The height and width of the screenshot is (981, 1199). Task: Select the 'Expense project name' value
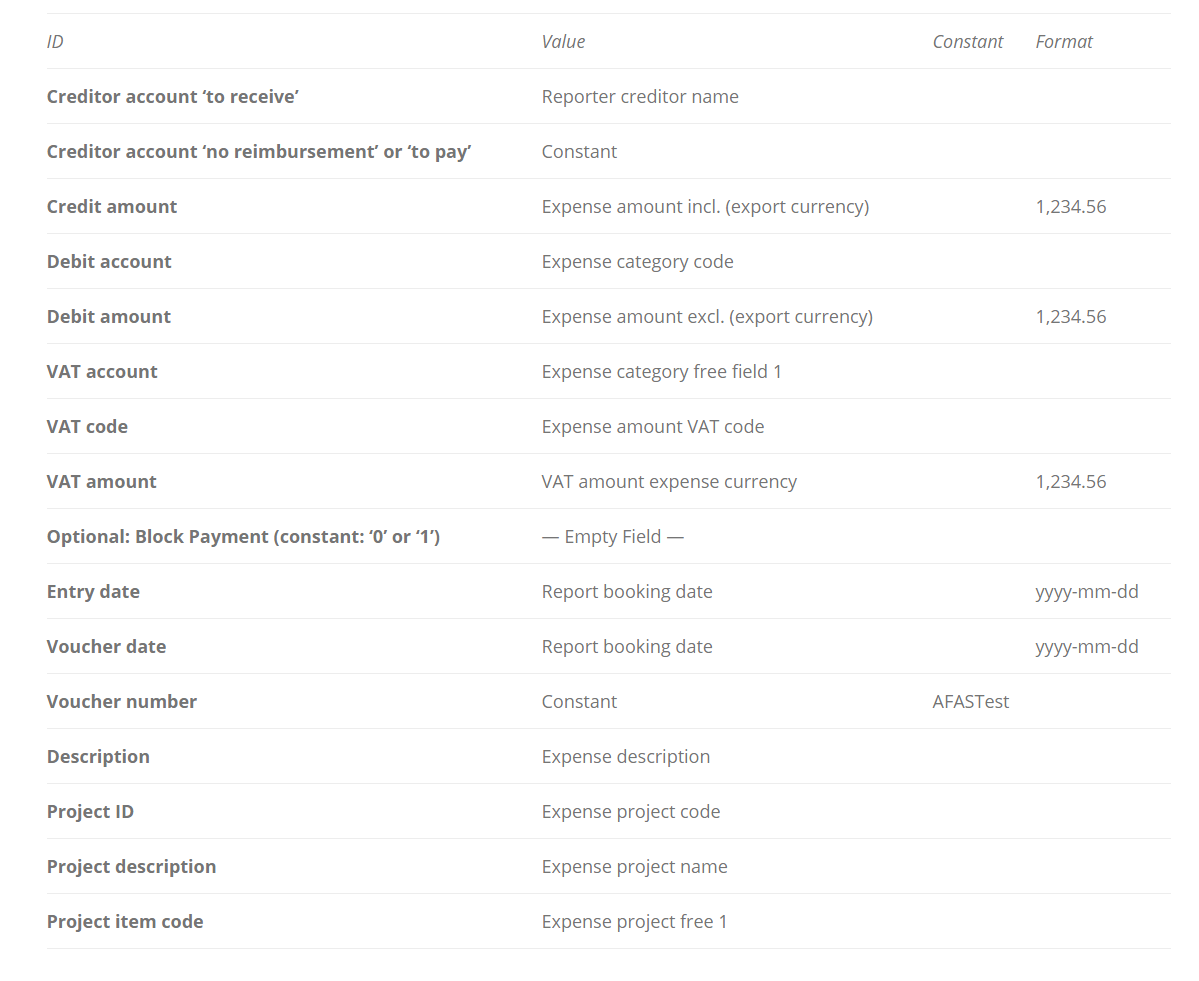(634, 867)
